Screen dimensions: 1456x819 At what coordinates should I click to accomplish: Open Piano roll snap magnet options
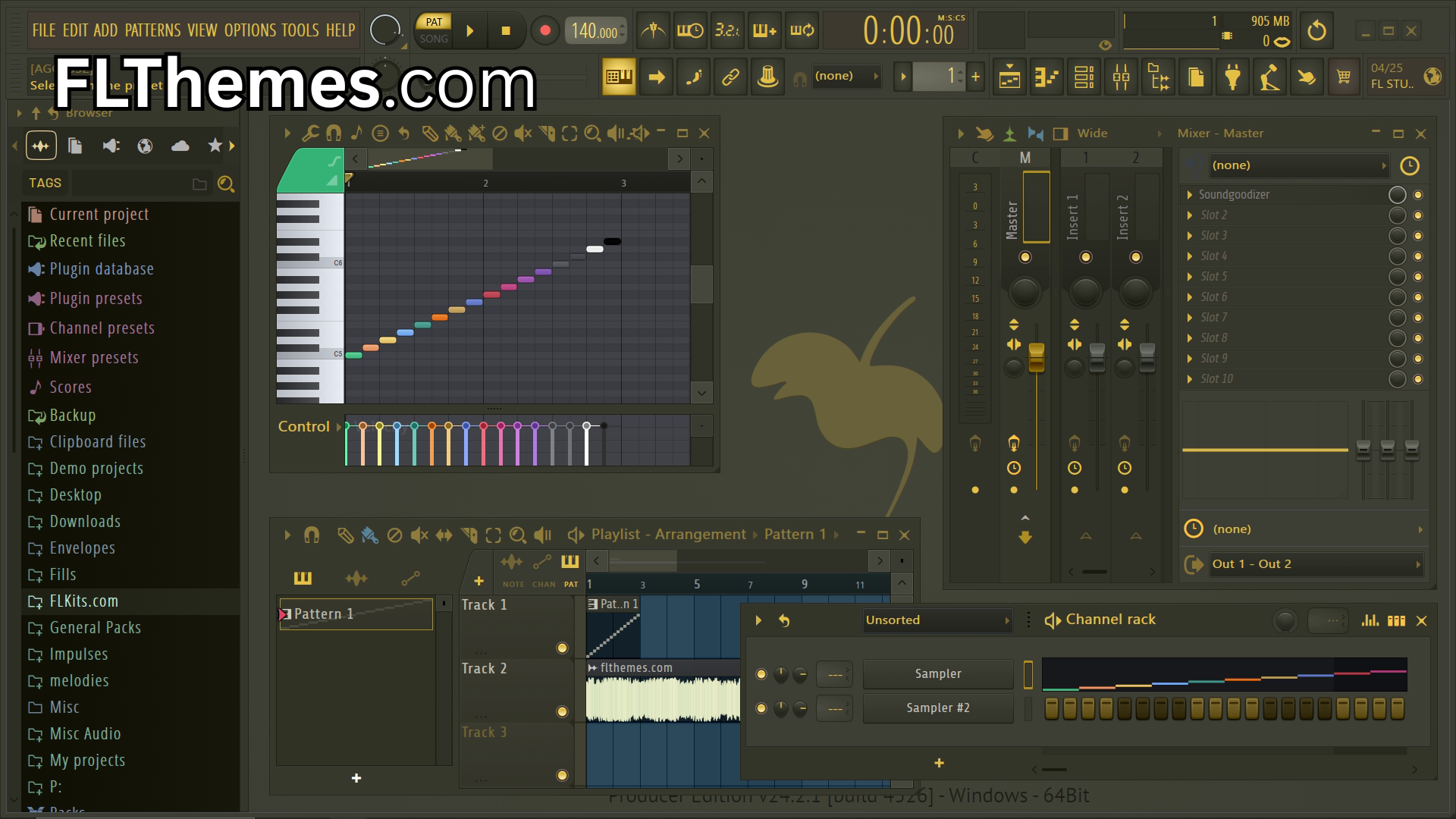(333, 133)
